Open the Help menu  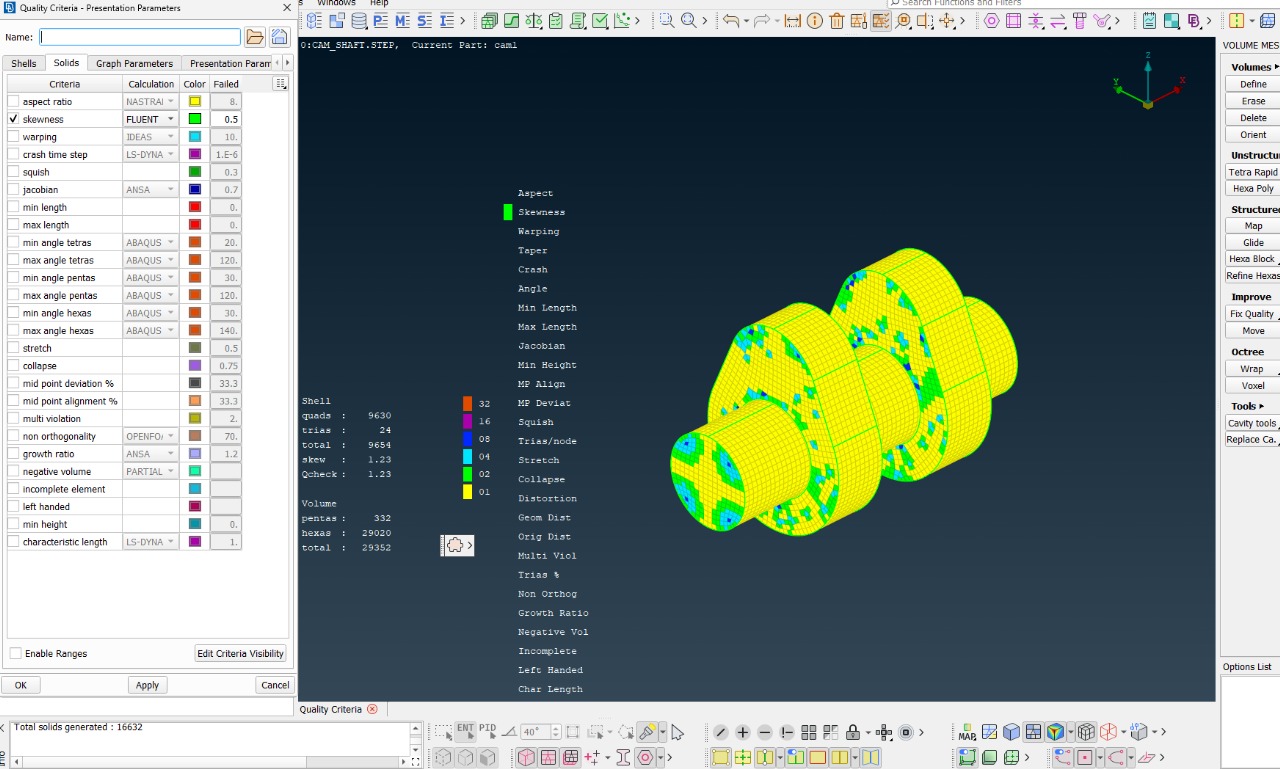coord(379,3)
